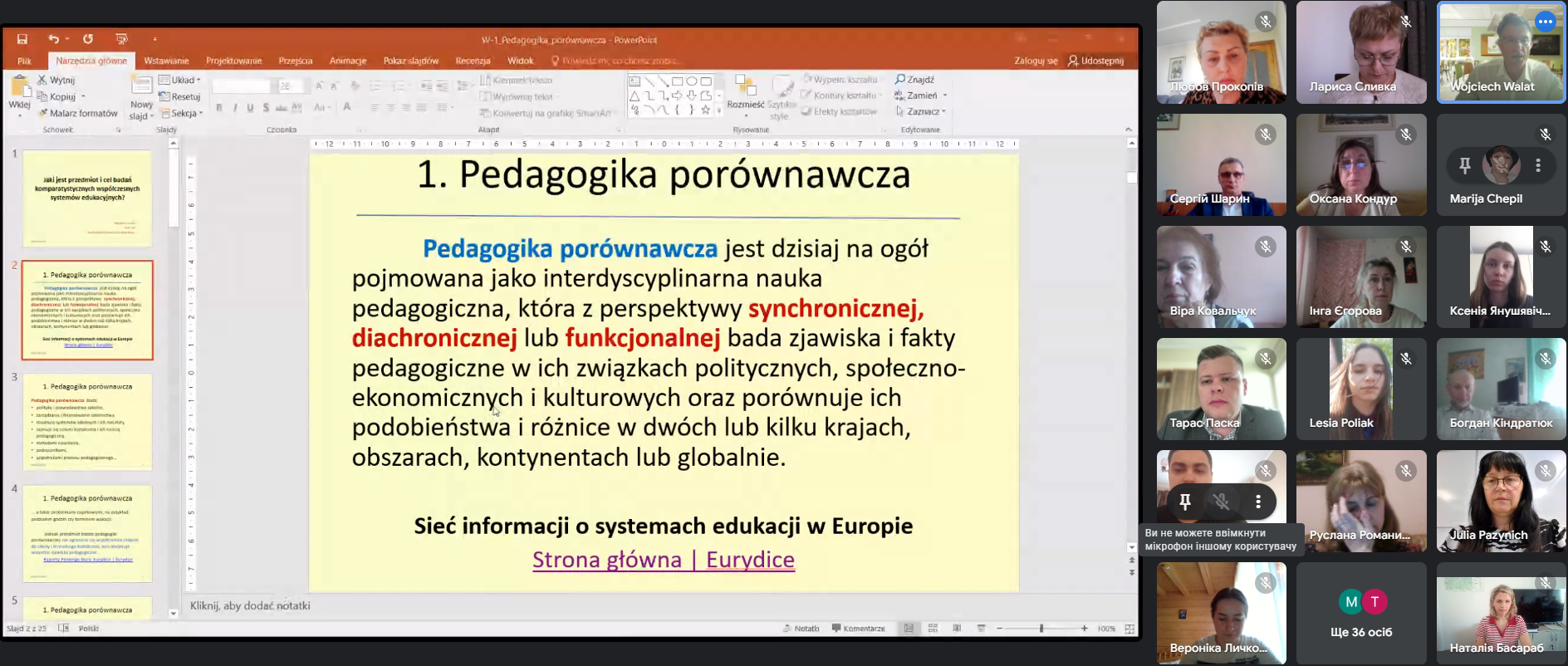Click the Wytnij (Cut) scissors command
This screenshot has height=666, width=1568.
56,81
